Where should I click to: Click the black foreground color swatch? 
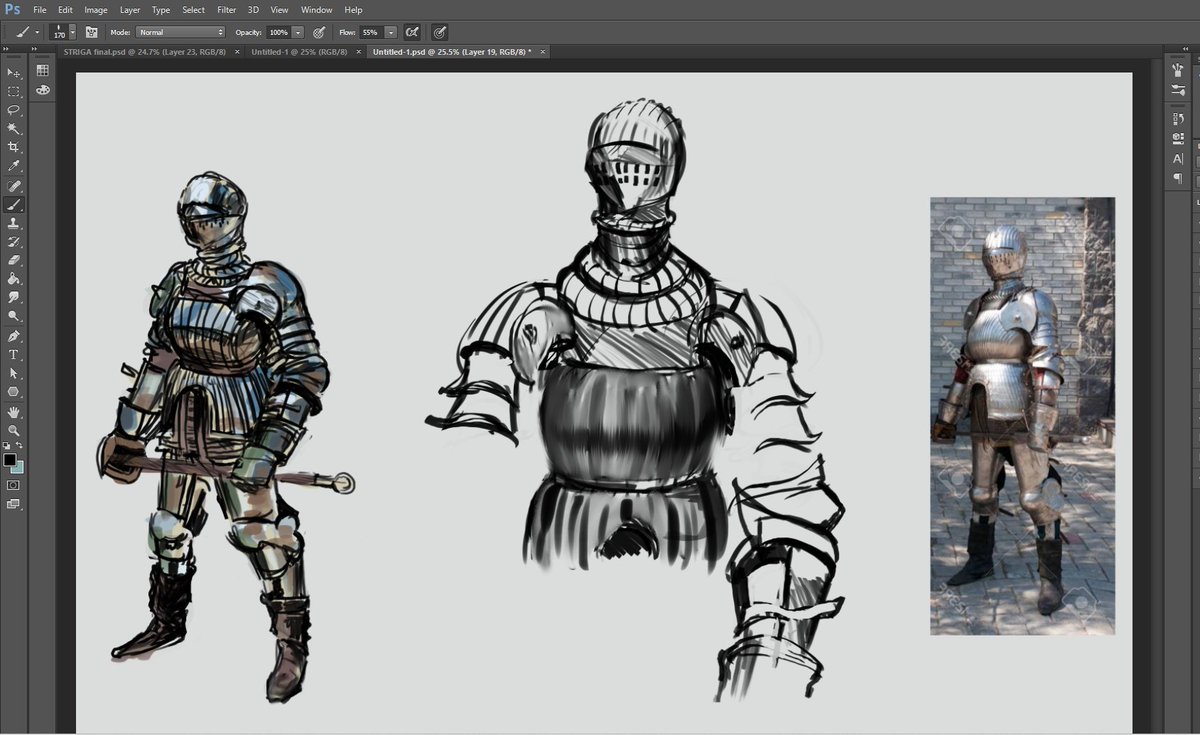click(10, 460)
